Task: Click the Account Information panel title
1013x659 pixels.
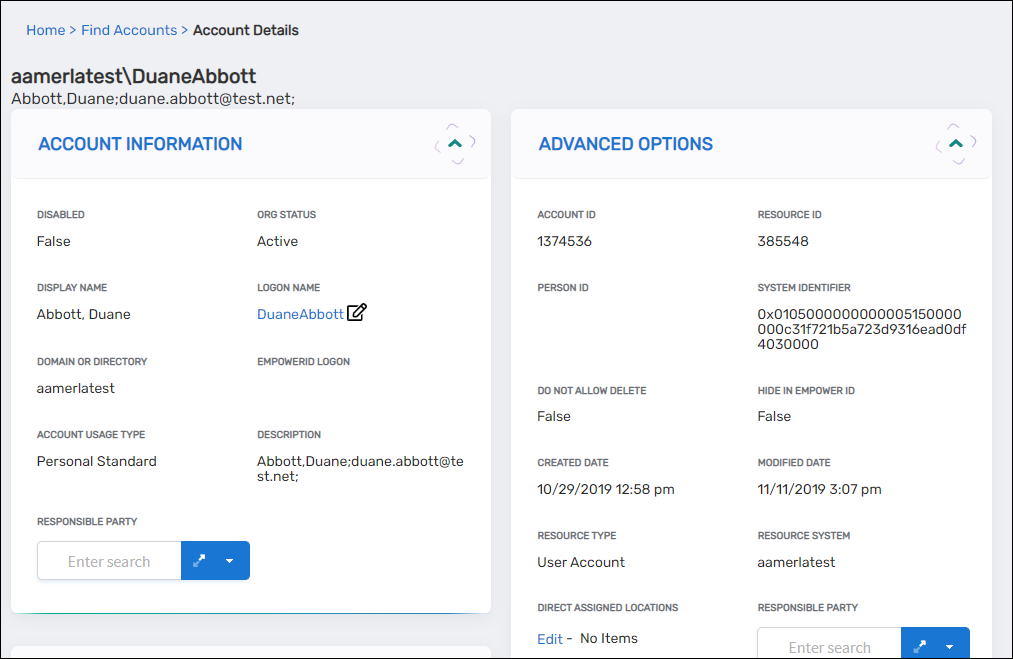Action: click(140, 144)
